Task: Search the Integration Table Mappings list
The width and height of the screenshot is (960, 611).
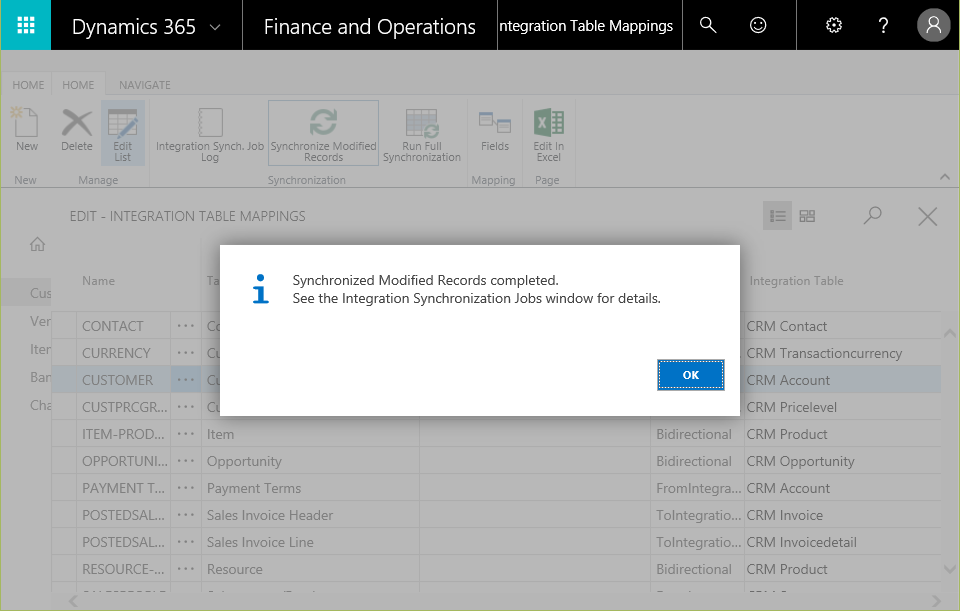Action: (872, 216)
